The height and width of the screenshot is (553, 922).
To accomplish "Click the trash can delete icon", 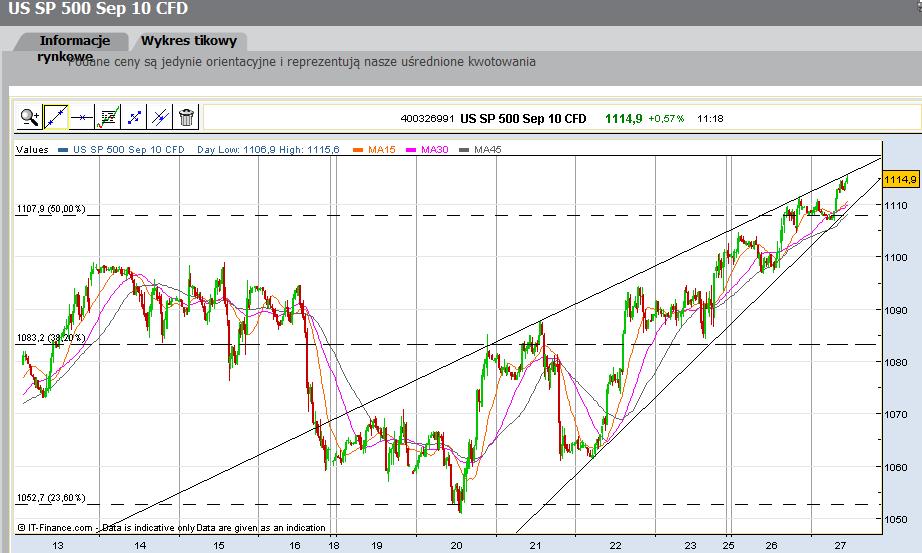I will click(186, 117).
